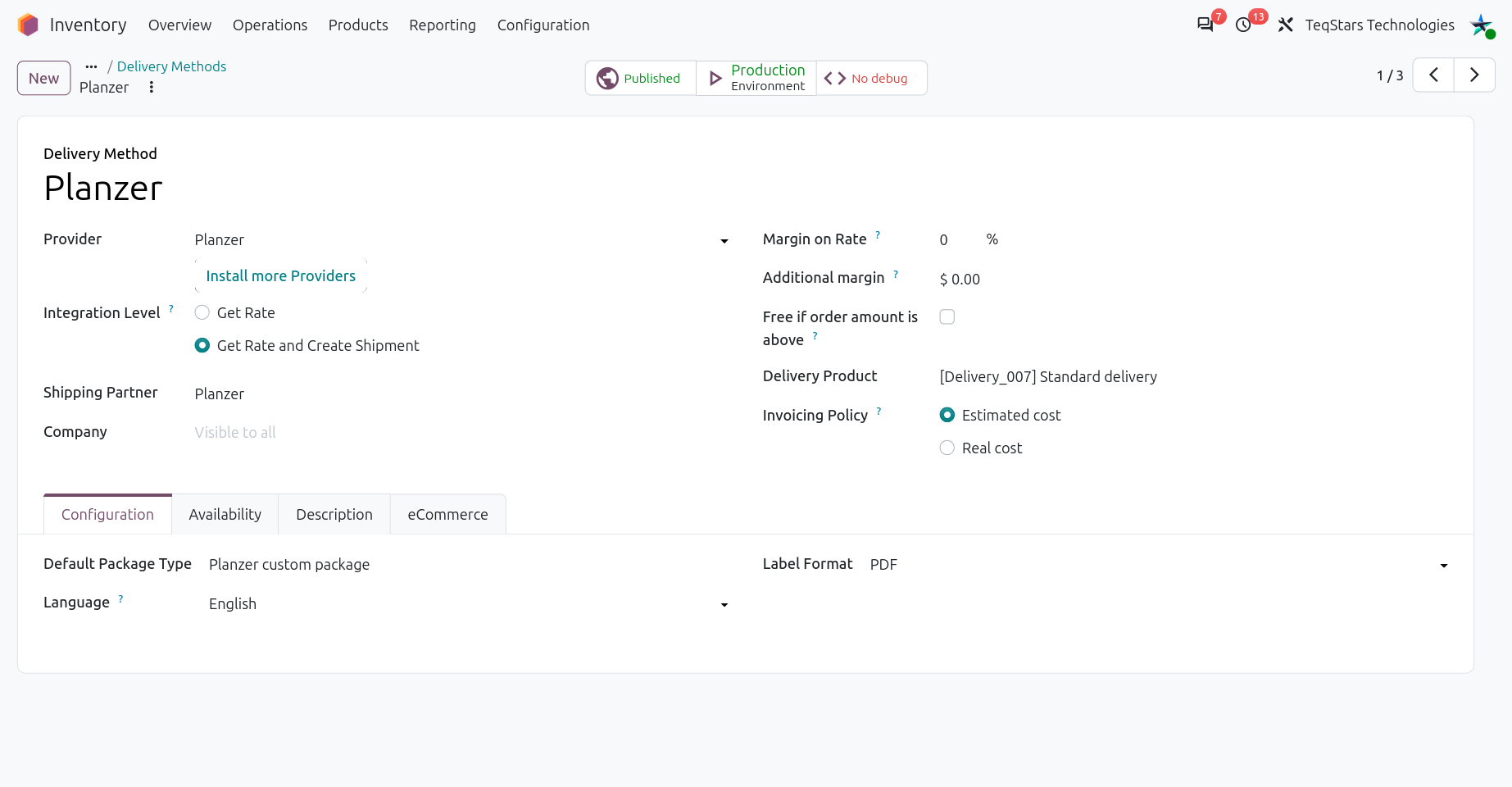Toggle the Published globe button
The width and height of the screenshot is (1512, 787).
[x=640, y=78]
